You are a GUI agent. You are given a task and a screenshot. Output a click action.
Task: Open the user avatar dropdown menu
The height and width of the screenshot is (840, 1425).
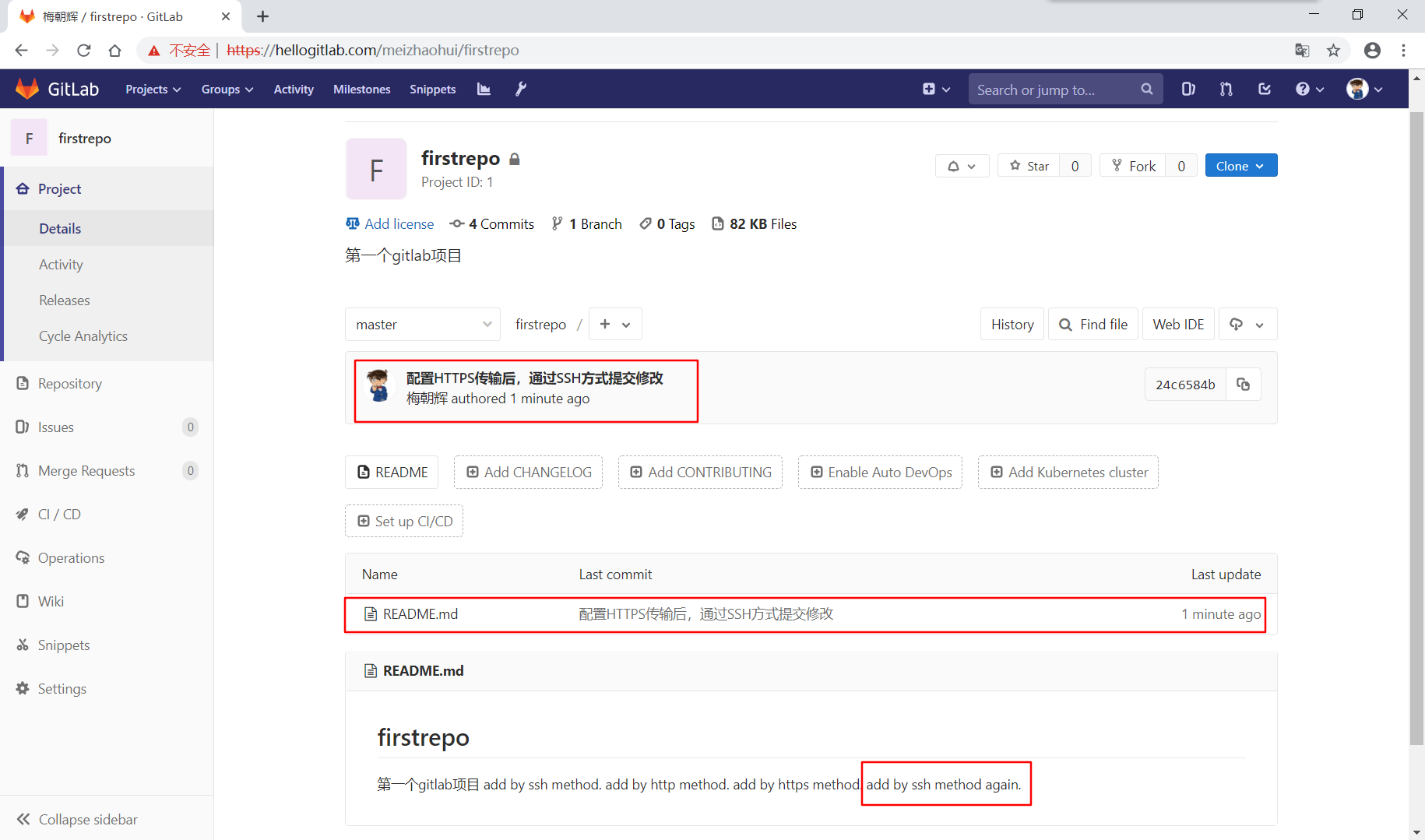click(1365, 89)
